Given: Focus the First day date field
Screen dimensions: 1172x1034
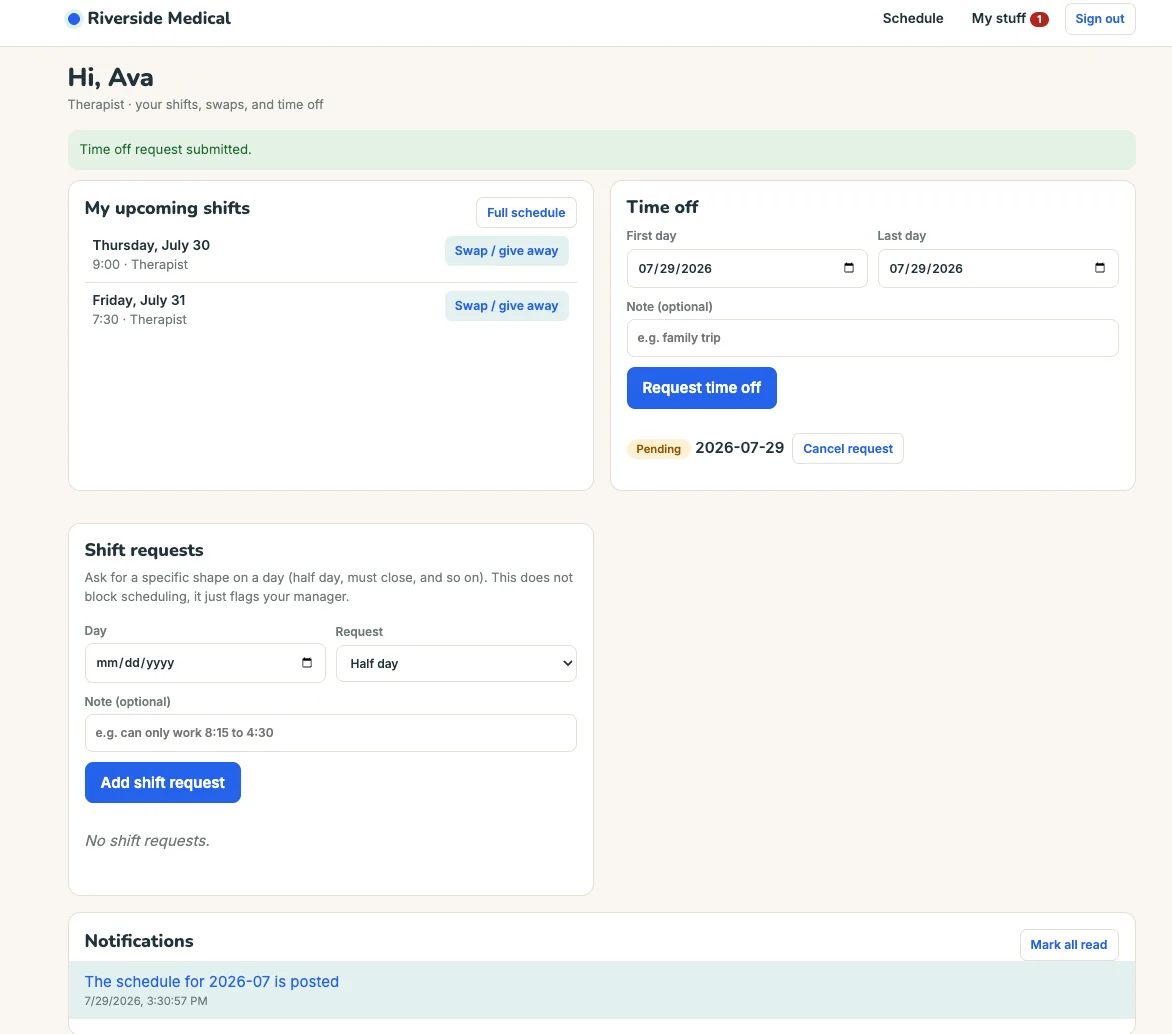Looking at the screenshot, I should pos(747,268).
